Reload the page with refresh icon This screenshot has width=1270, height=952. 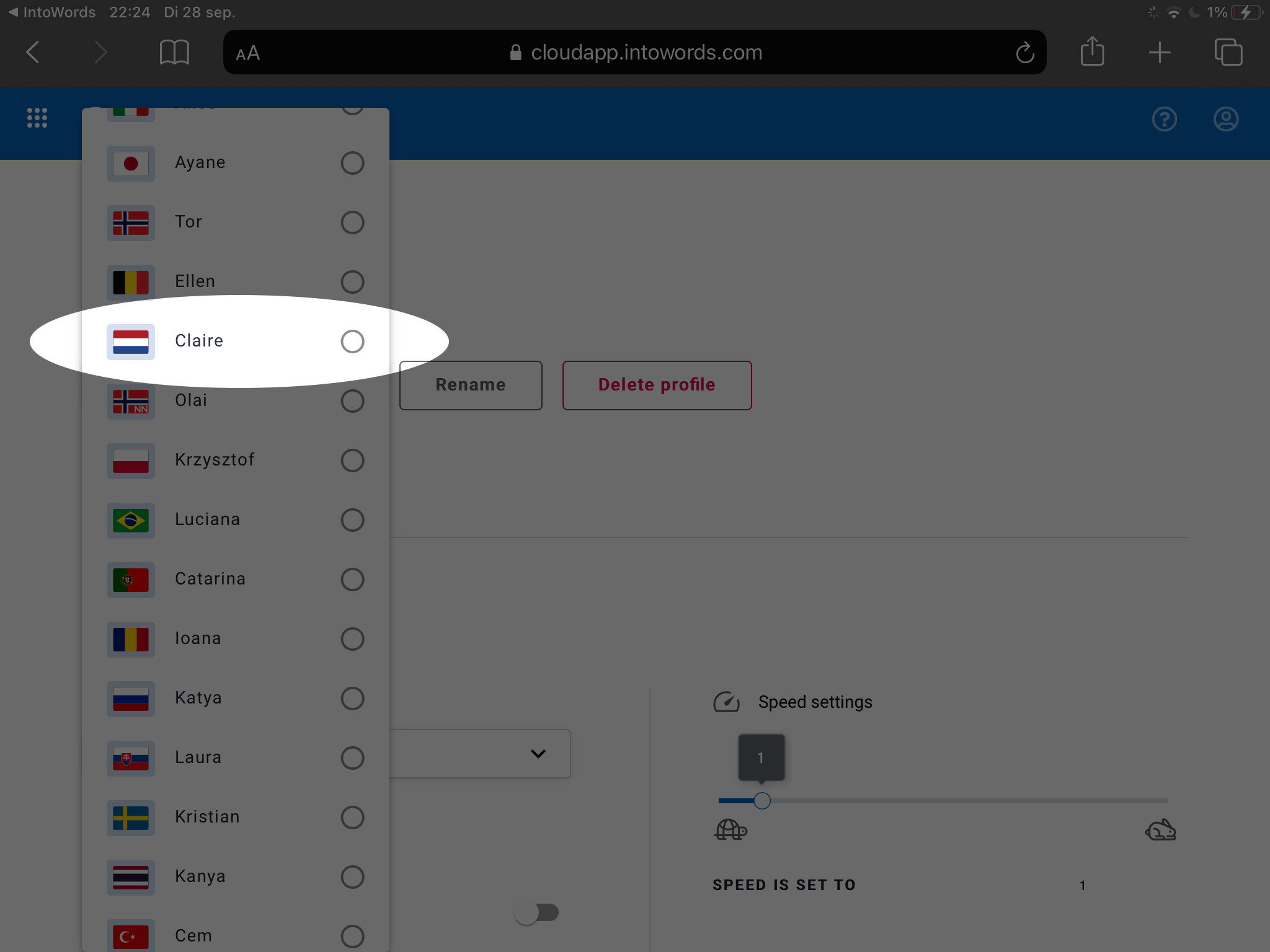[1025, 53]
